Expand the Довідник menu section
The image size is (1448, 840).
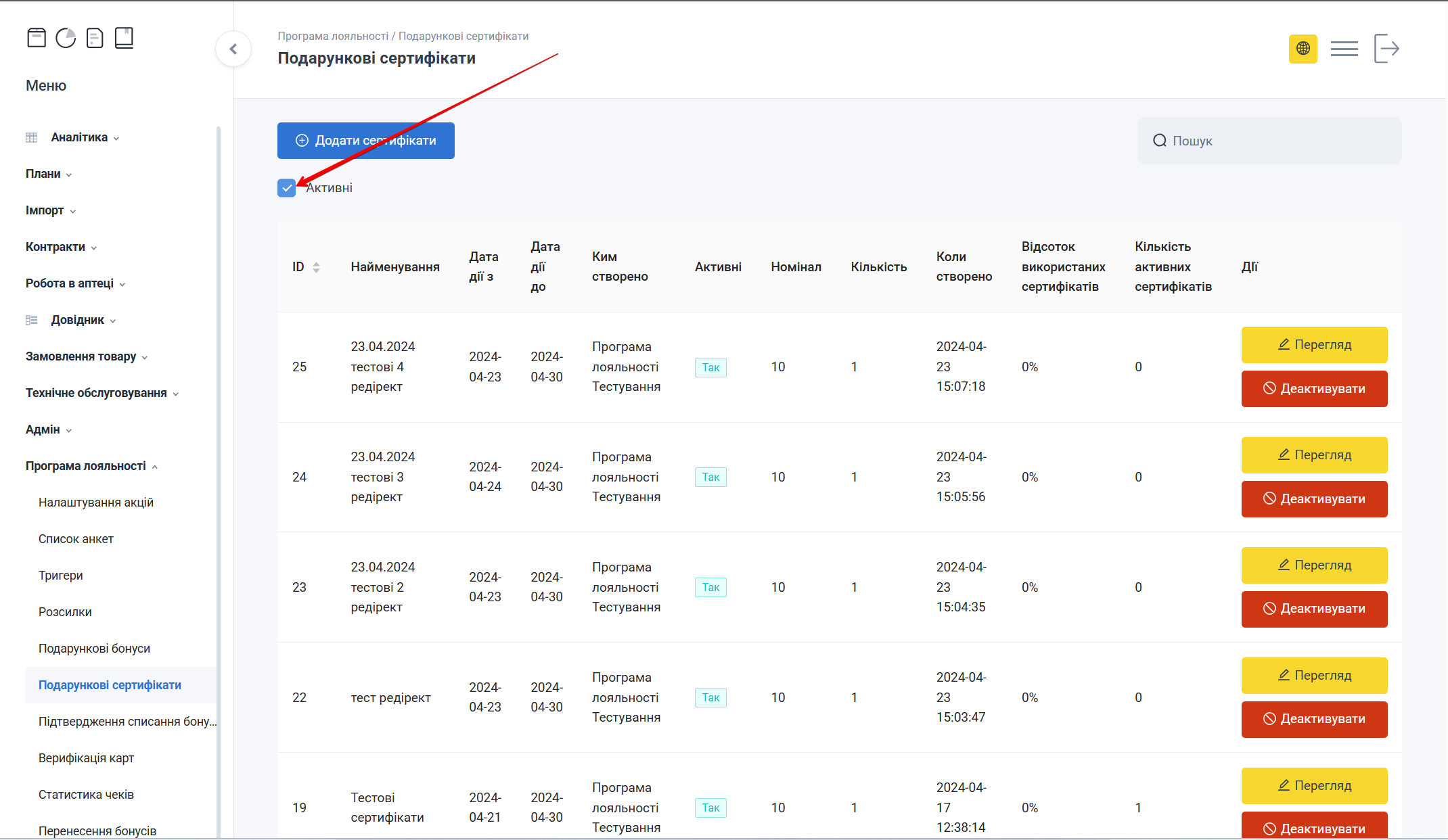point(77,320)
